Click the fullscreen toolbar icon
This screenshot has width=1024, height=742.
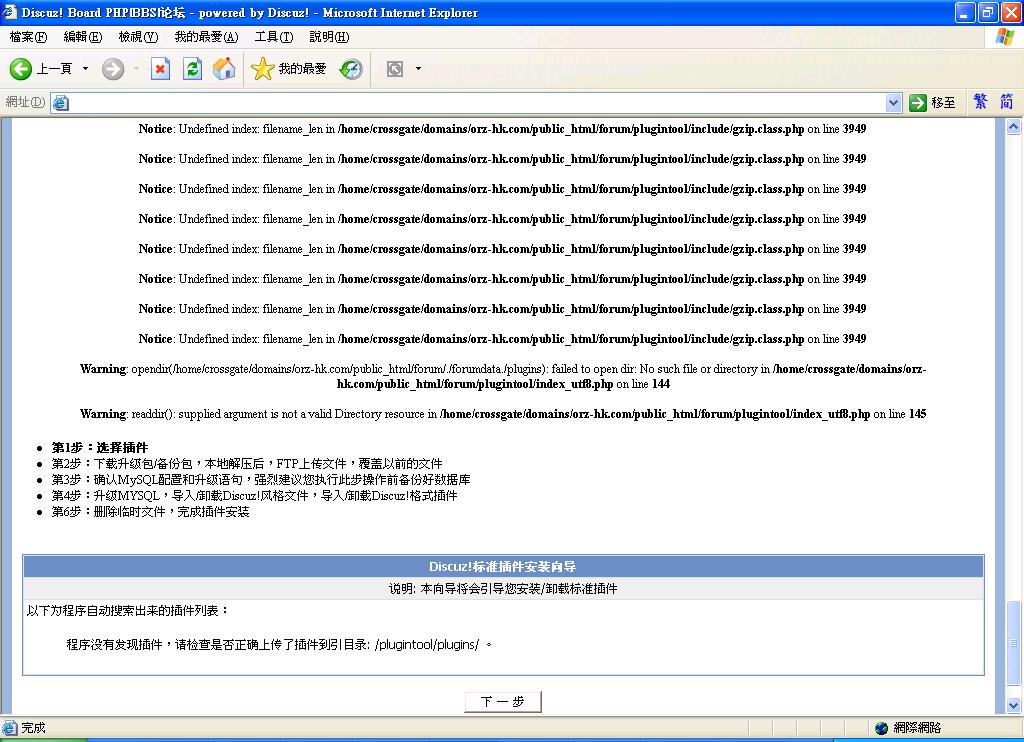(x=394, y=69)
